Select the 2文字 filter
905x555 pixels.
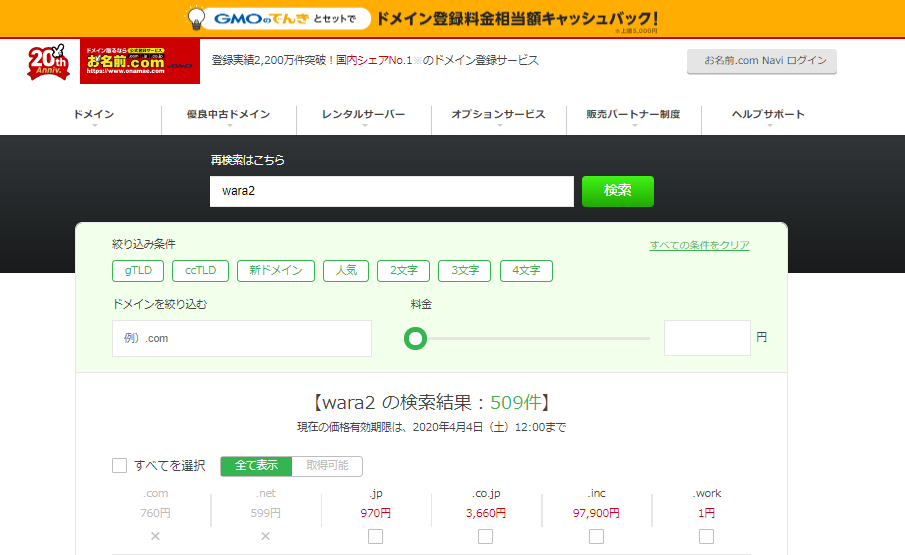(x=403, y=271)
